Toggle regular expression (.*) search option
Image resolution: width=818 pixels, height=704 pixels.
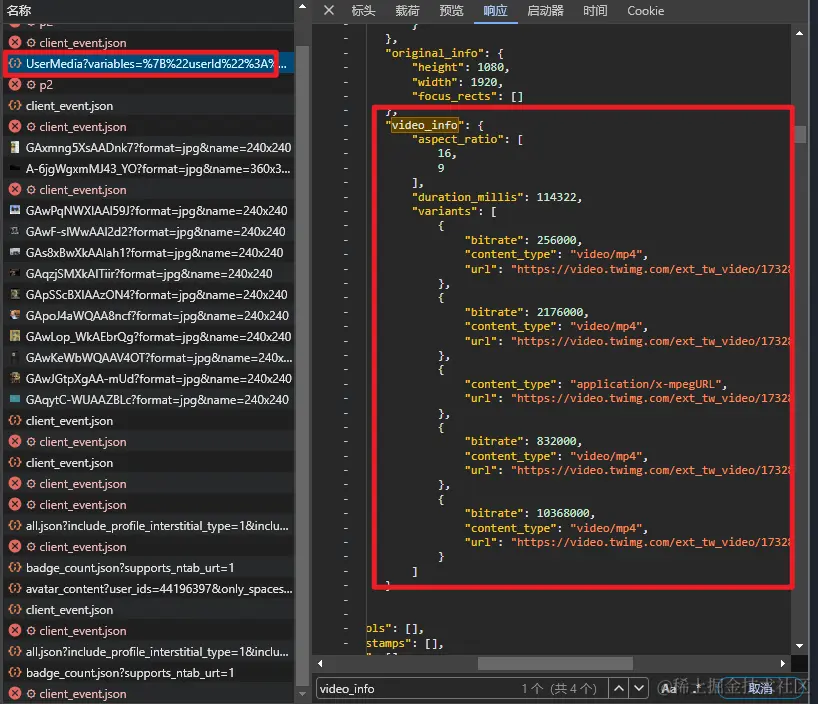point(697,689)
